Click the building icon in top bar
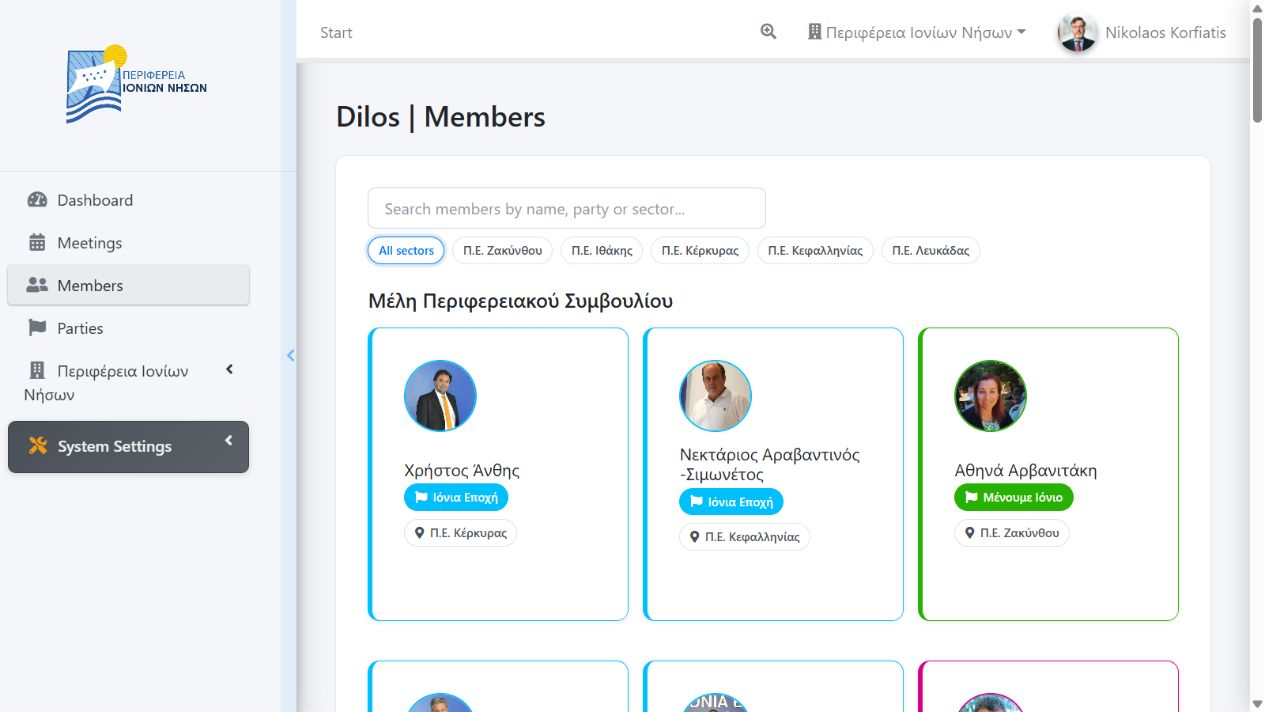The image size is (1265, 712). pyautogui.click(x=814, y=32)
